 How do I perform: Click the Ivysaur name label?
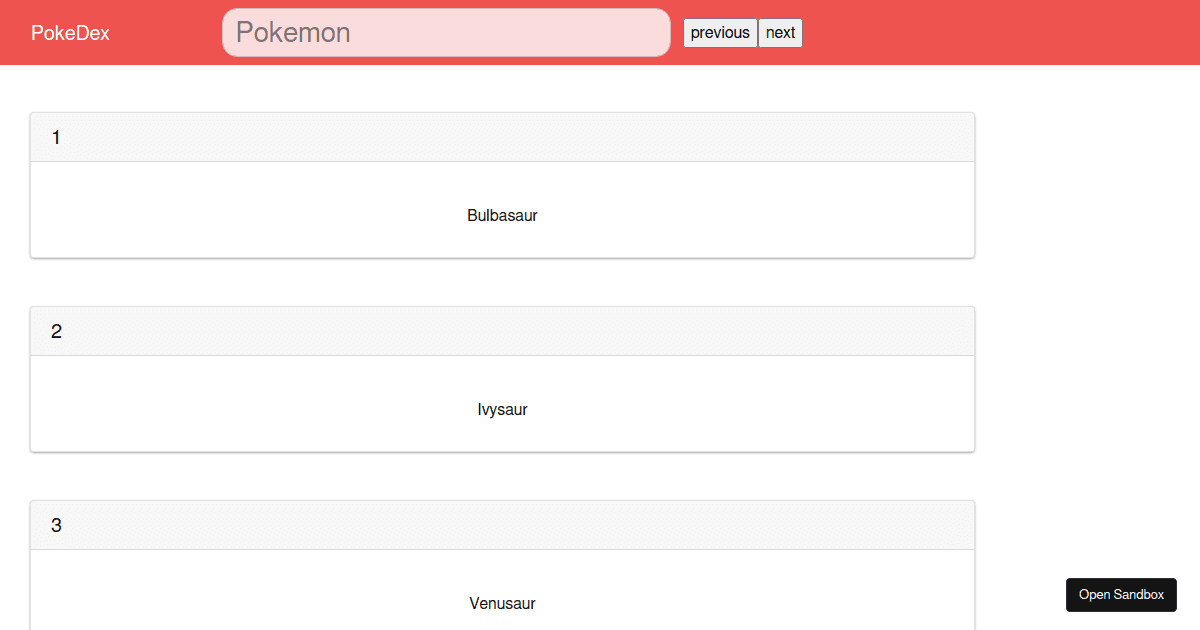pyautogui.click(x=502, y=409)
